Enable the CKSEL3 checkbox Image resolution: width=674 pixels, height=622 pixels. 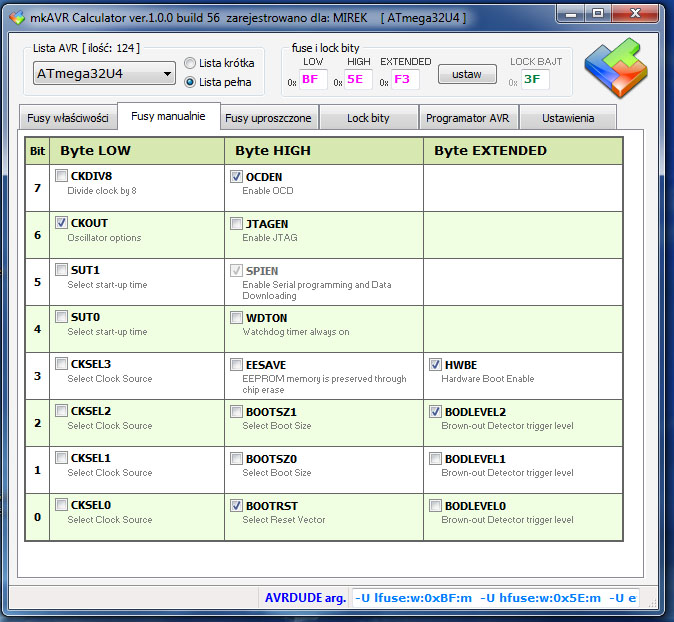[61, 364]
